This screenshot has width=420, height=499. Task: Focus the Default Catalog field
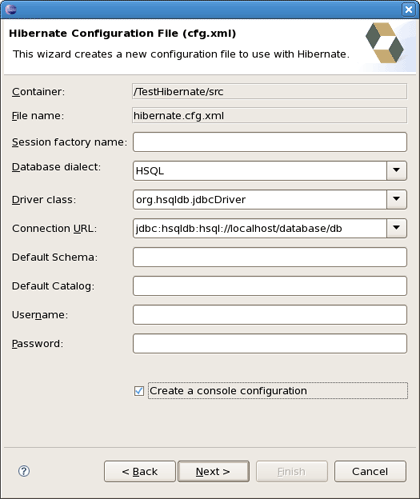pyautogui.click(x=270, y=286)
